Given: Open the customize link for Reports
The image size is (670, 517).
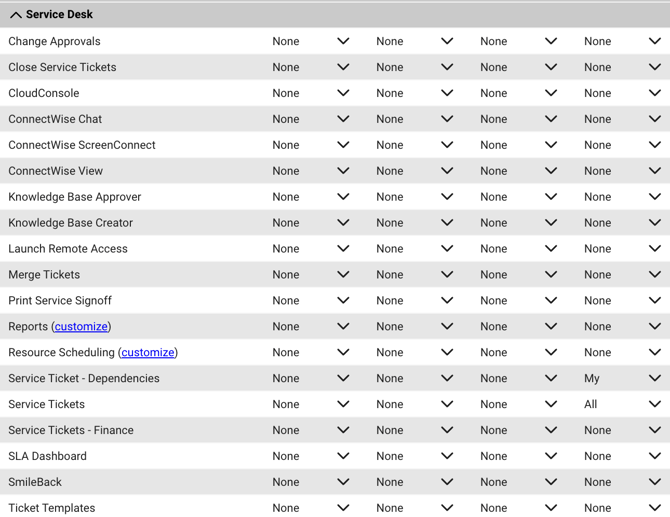Looking at the screenshot, I should tap(81, 327).
